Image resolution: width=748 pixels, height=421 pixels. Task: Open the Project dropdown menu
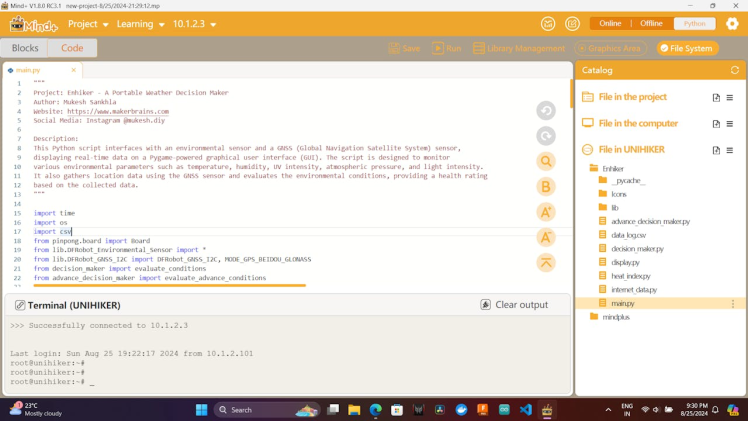tap(88, 24)
